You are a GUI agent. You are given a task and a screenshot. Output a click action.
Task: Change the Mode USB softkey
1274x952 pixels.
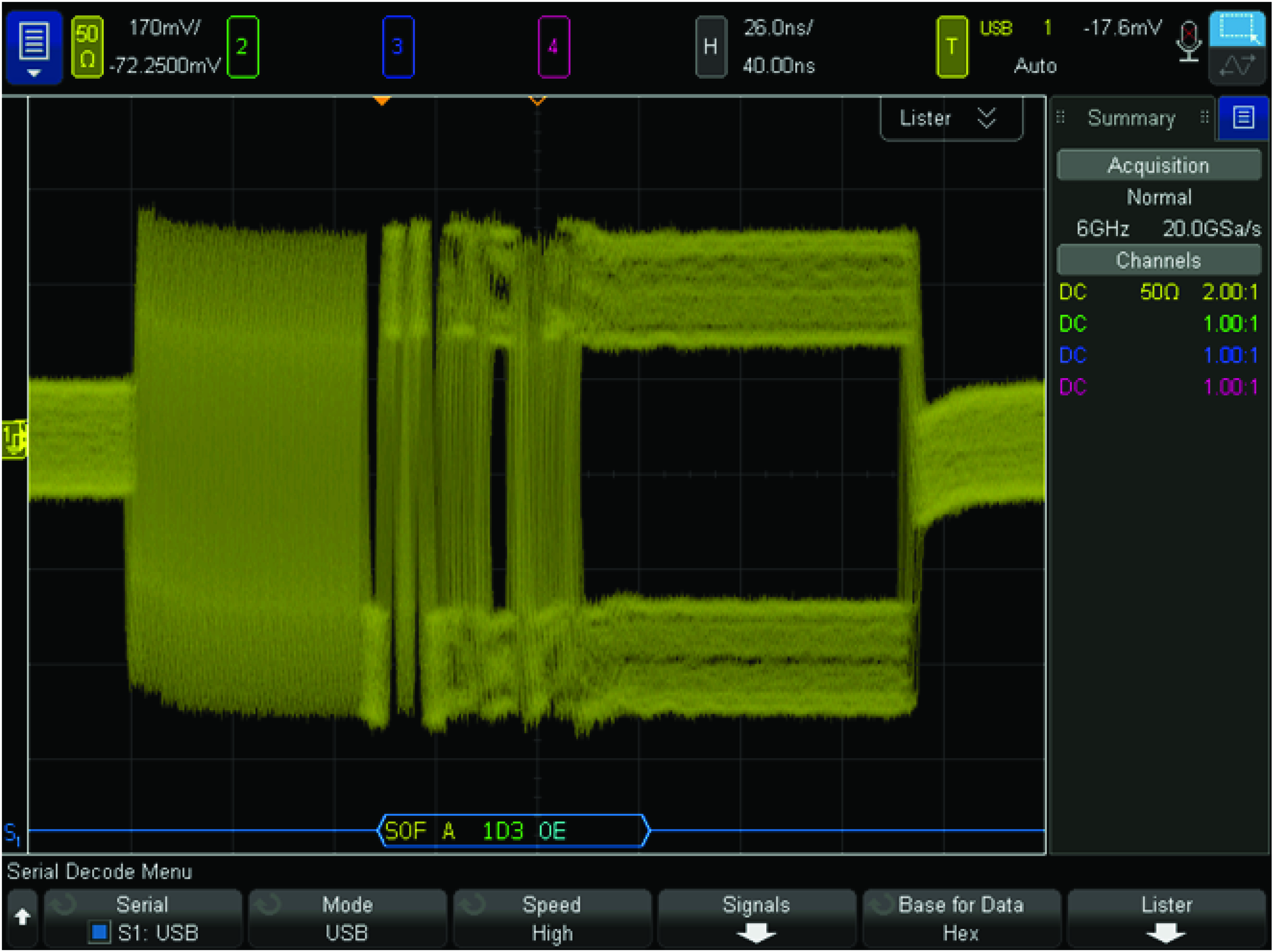(347, 919)
